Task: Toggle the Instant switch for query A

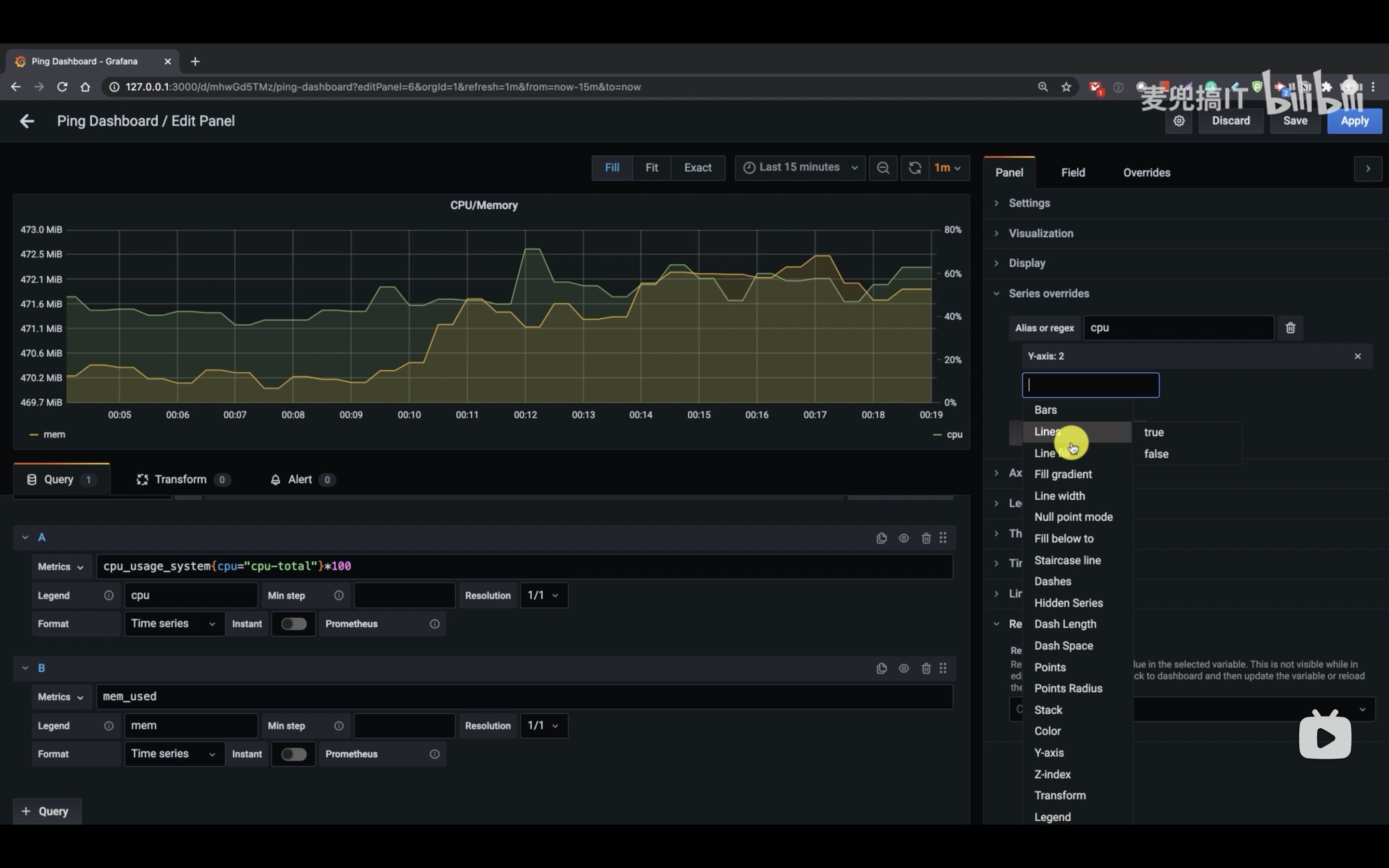Action: point(293,624)
